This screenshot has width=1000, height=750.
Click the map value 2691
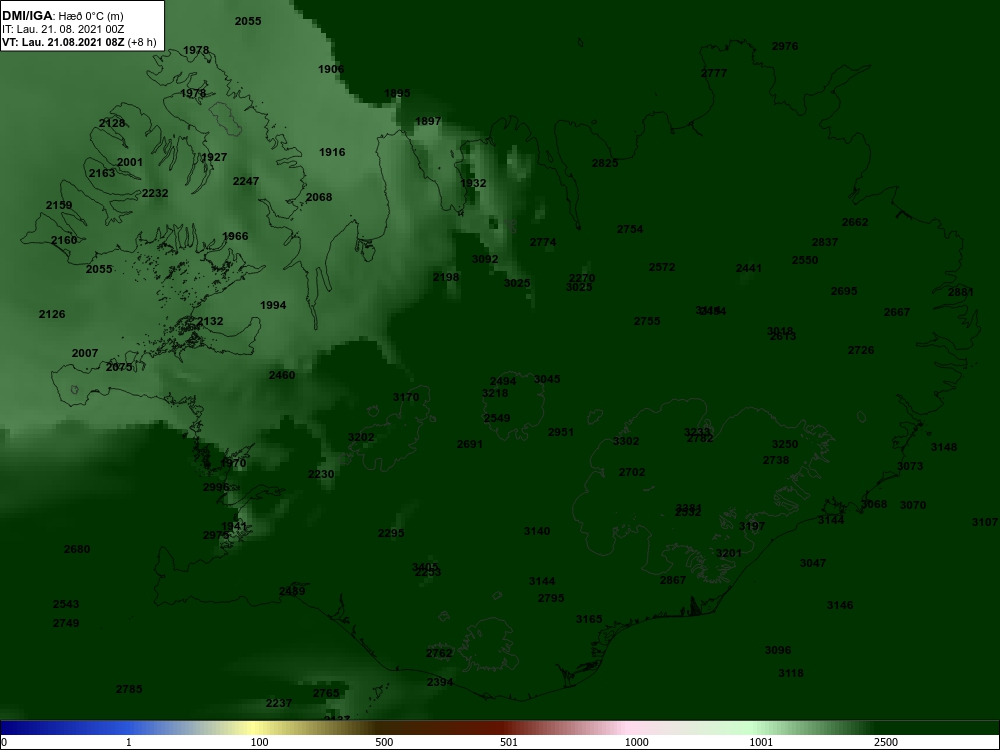[x=470, y=444]
